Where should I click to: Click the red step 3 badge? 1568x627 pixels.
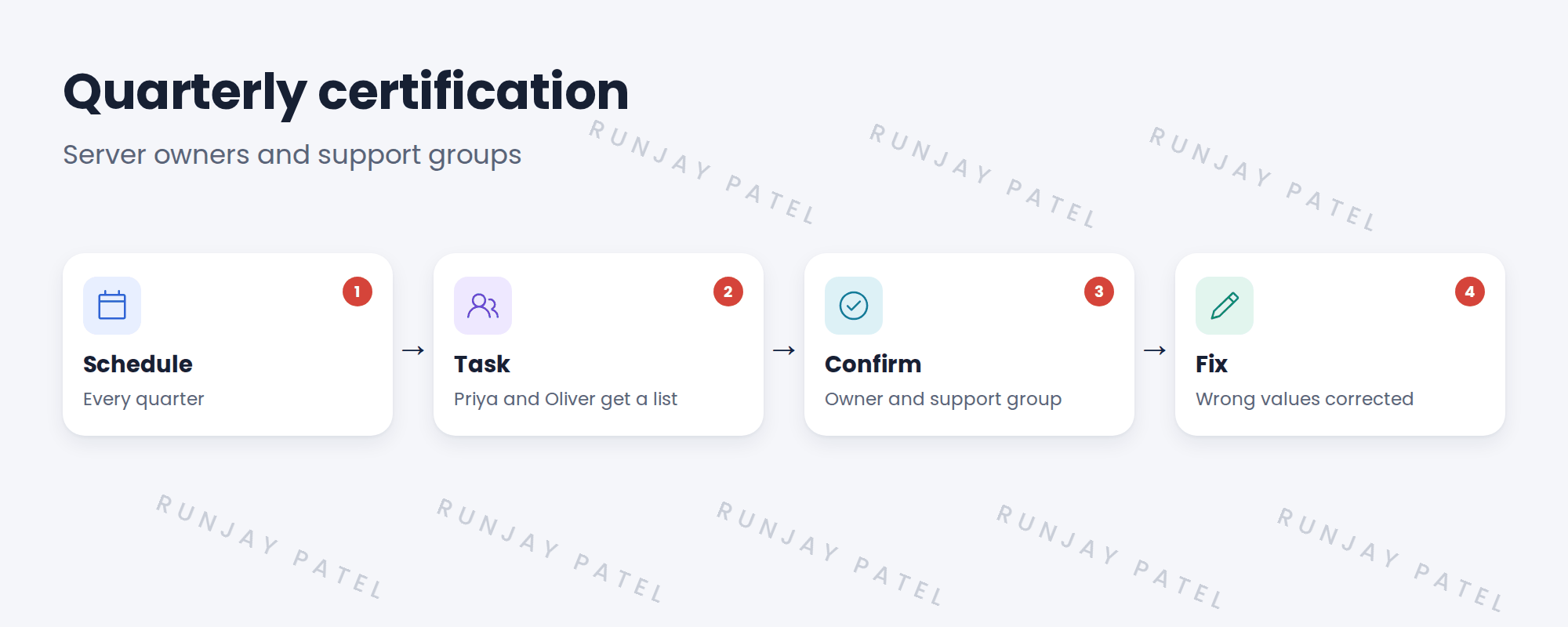click(1099, 292)
